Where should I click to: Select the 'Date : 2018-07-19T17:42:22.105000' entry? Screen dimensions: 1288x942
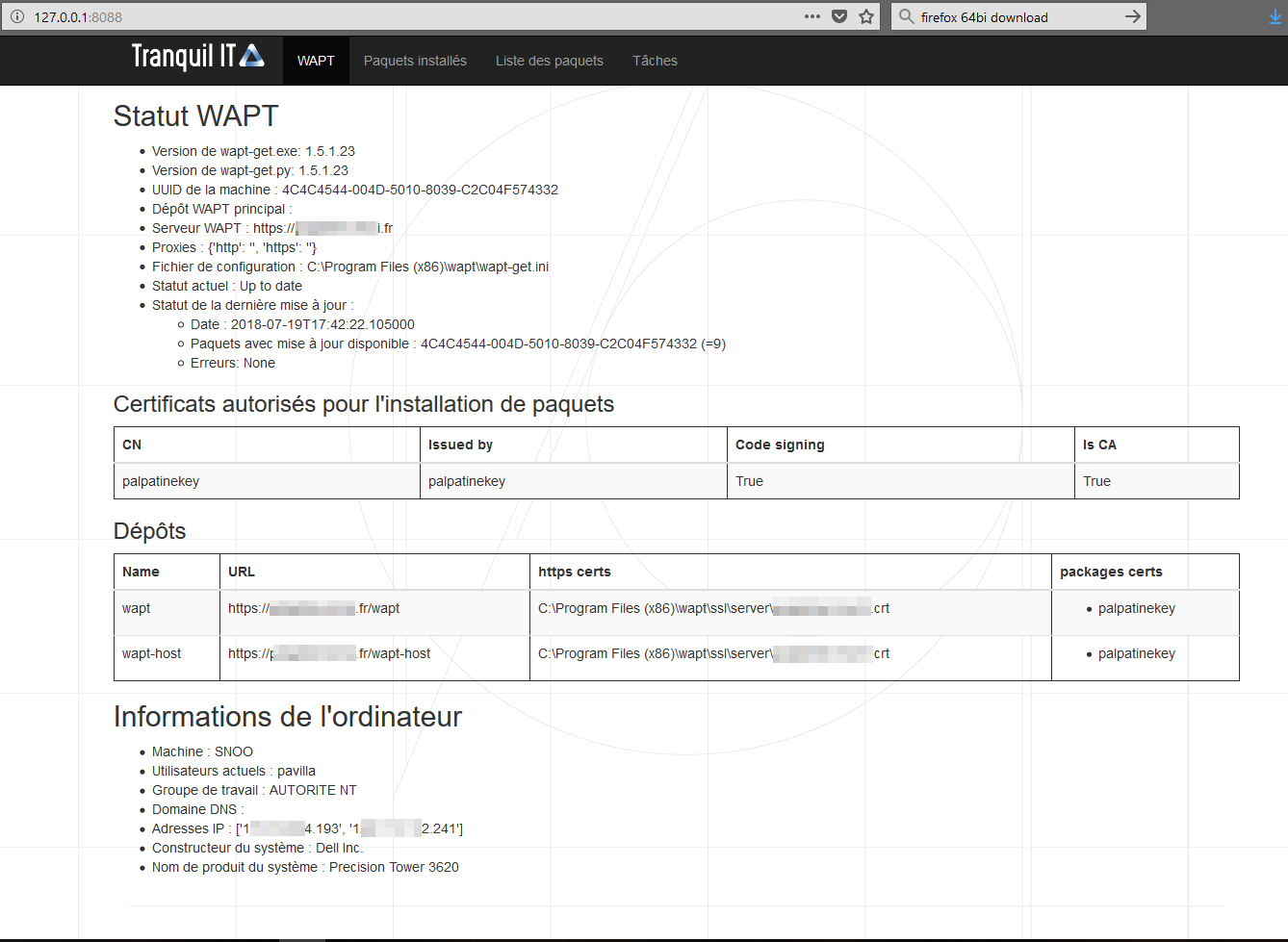pos(302,324)
